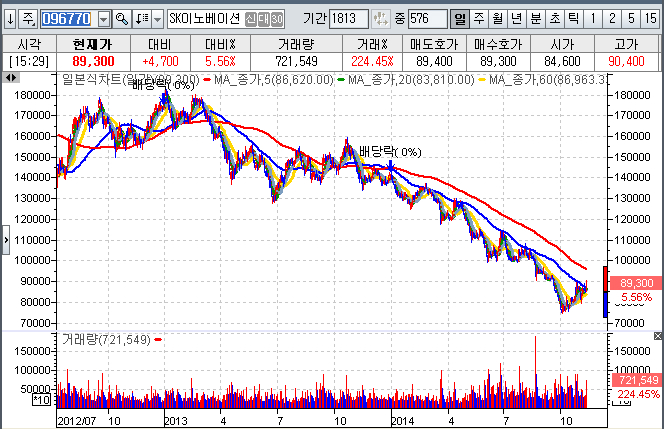Switch to 주 weekly chart period
Image resolution: width=664 pixels, height=429 pixels.
tap(478, 19)
